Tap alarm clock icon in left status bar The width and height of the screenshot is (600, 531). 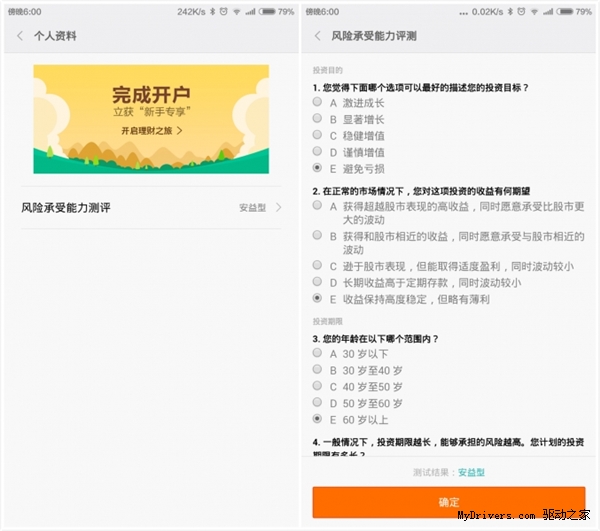coord(226,11)
